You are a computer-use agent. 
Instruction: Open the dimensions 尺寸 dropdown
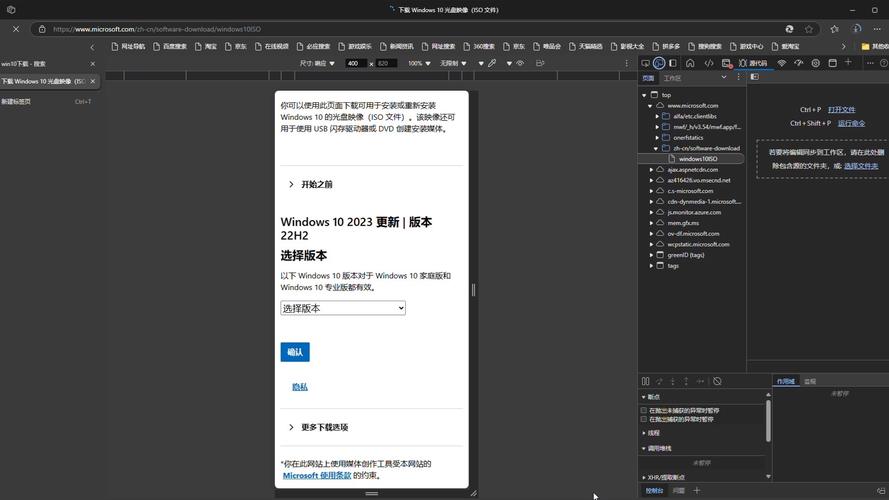[x=318, y=63]
